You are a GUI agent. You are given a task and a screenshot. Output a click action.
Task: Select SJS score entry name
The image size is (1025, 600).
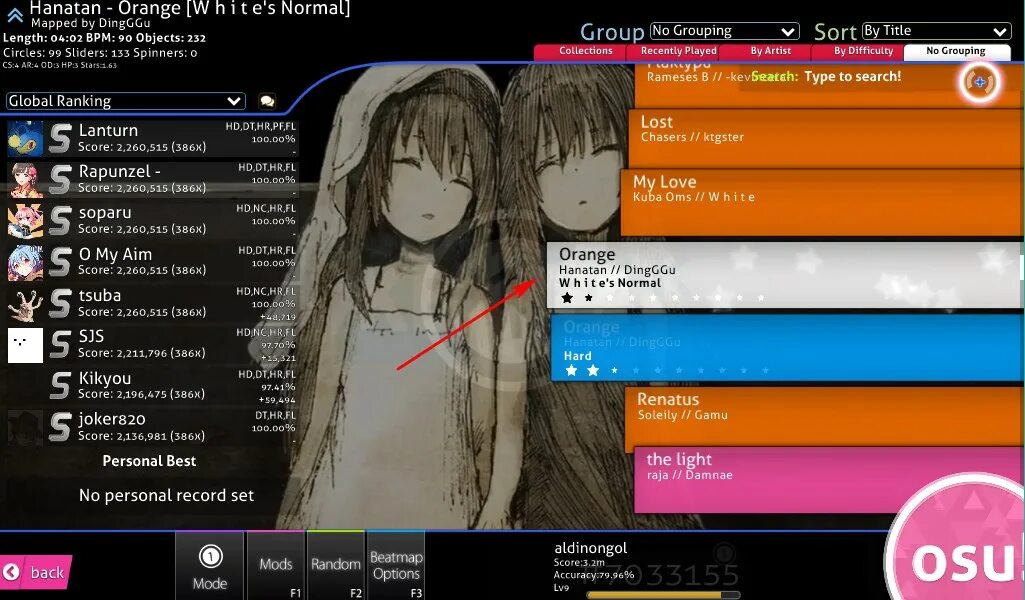coord(91,337)
